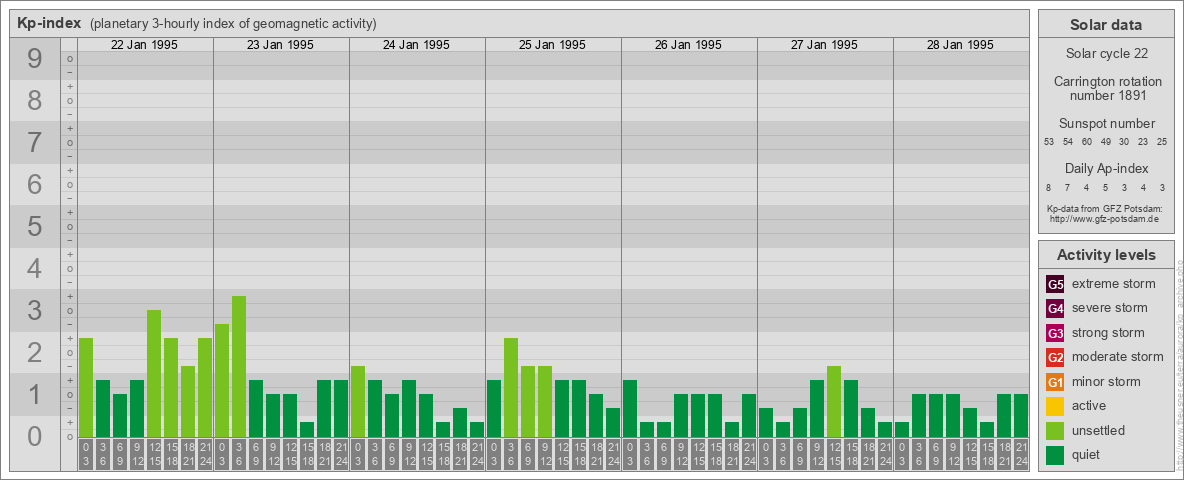Click the large Kp scale number 9

34,58
